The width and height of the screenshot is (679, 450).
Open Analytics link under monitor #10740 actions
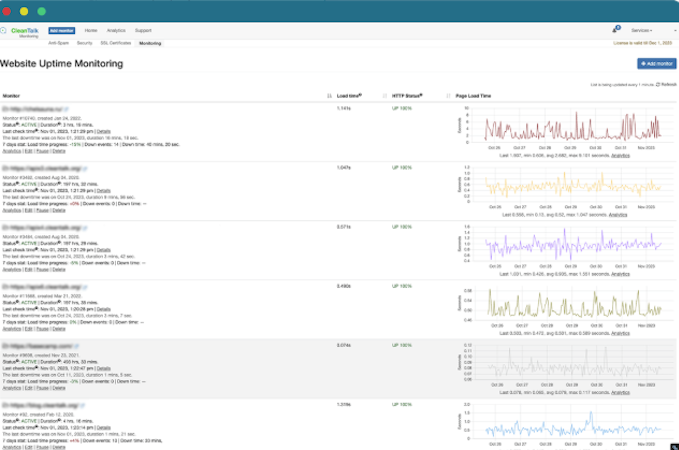[12, 151]
